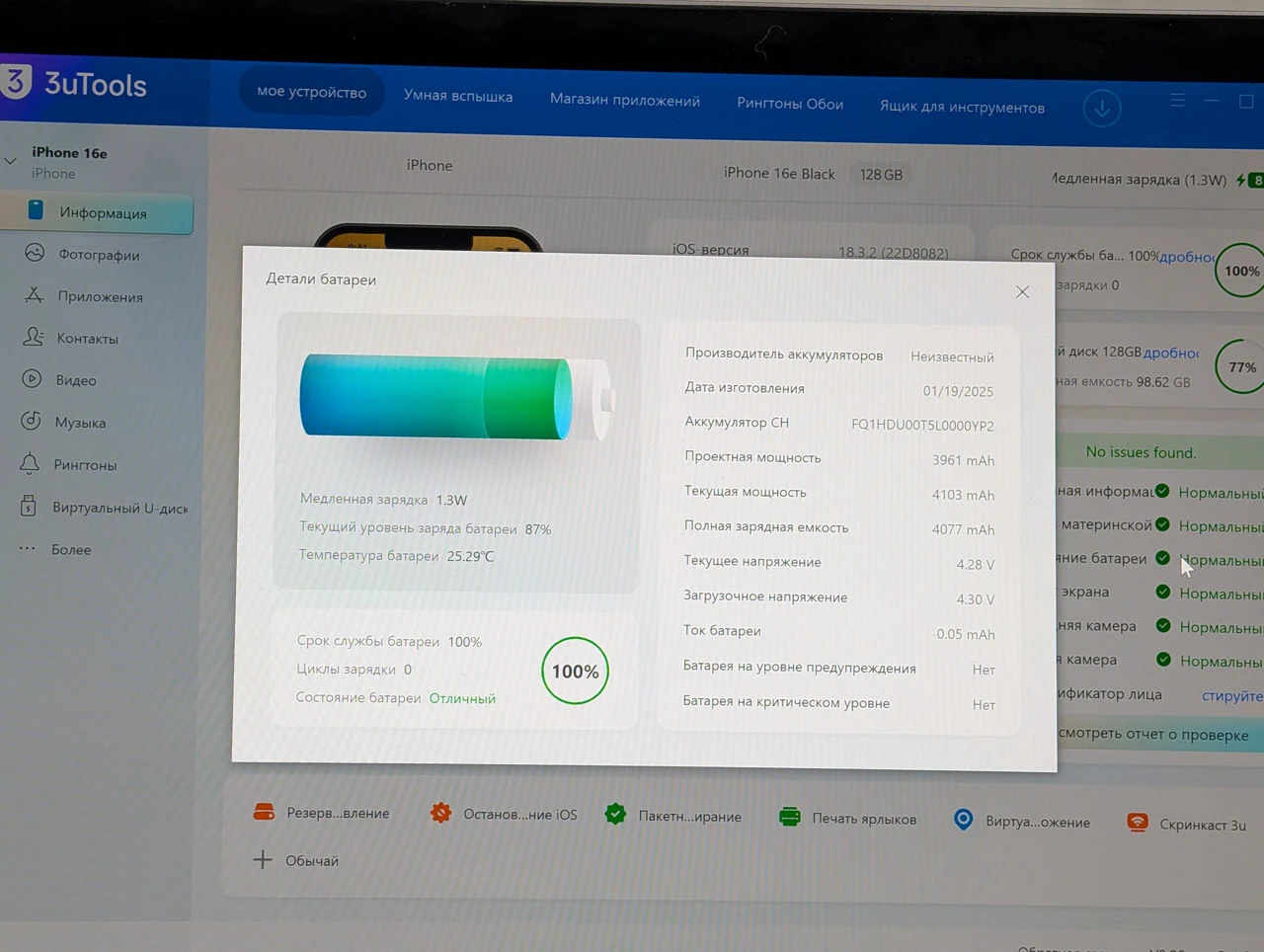Image resolution: width=1264 pixels, height=952 pixels.
Task: Click the 77% disk usage ring
Action: pos(1241,366)
